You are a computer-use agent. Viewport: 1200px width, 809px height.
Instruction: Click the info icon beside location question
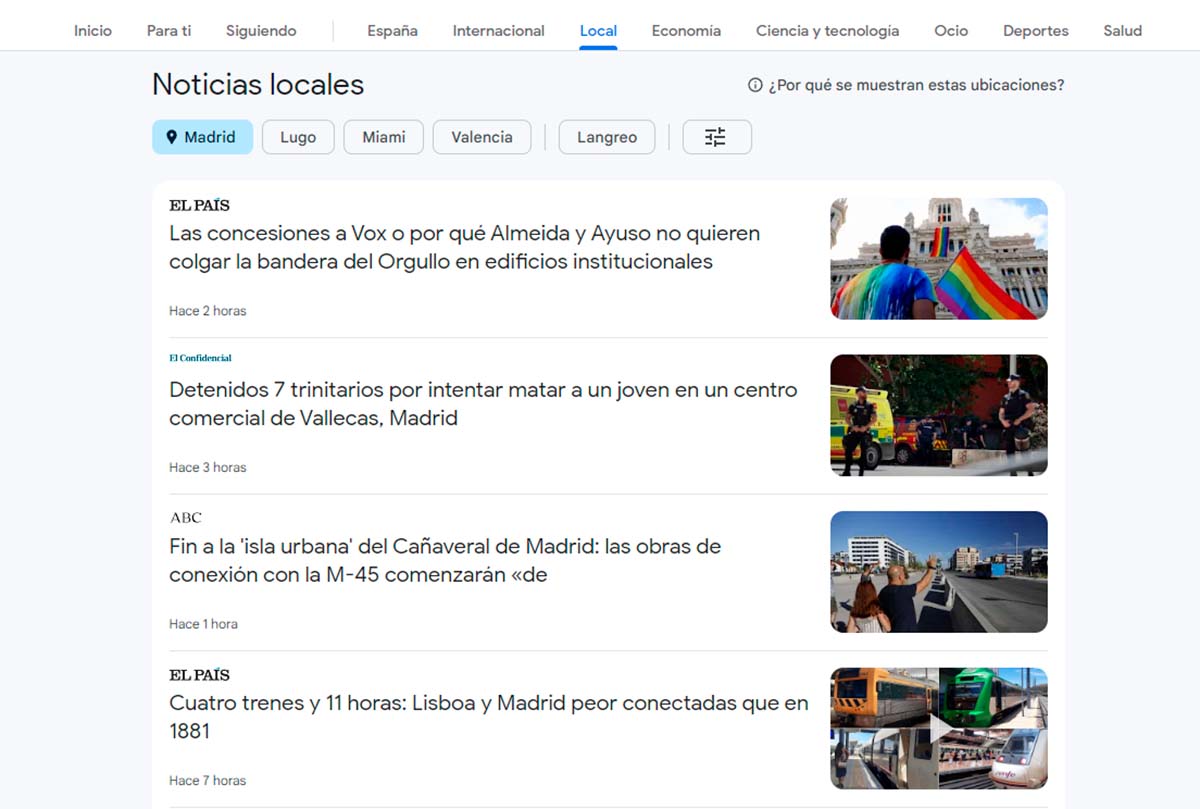(755, 85)
